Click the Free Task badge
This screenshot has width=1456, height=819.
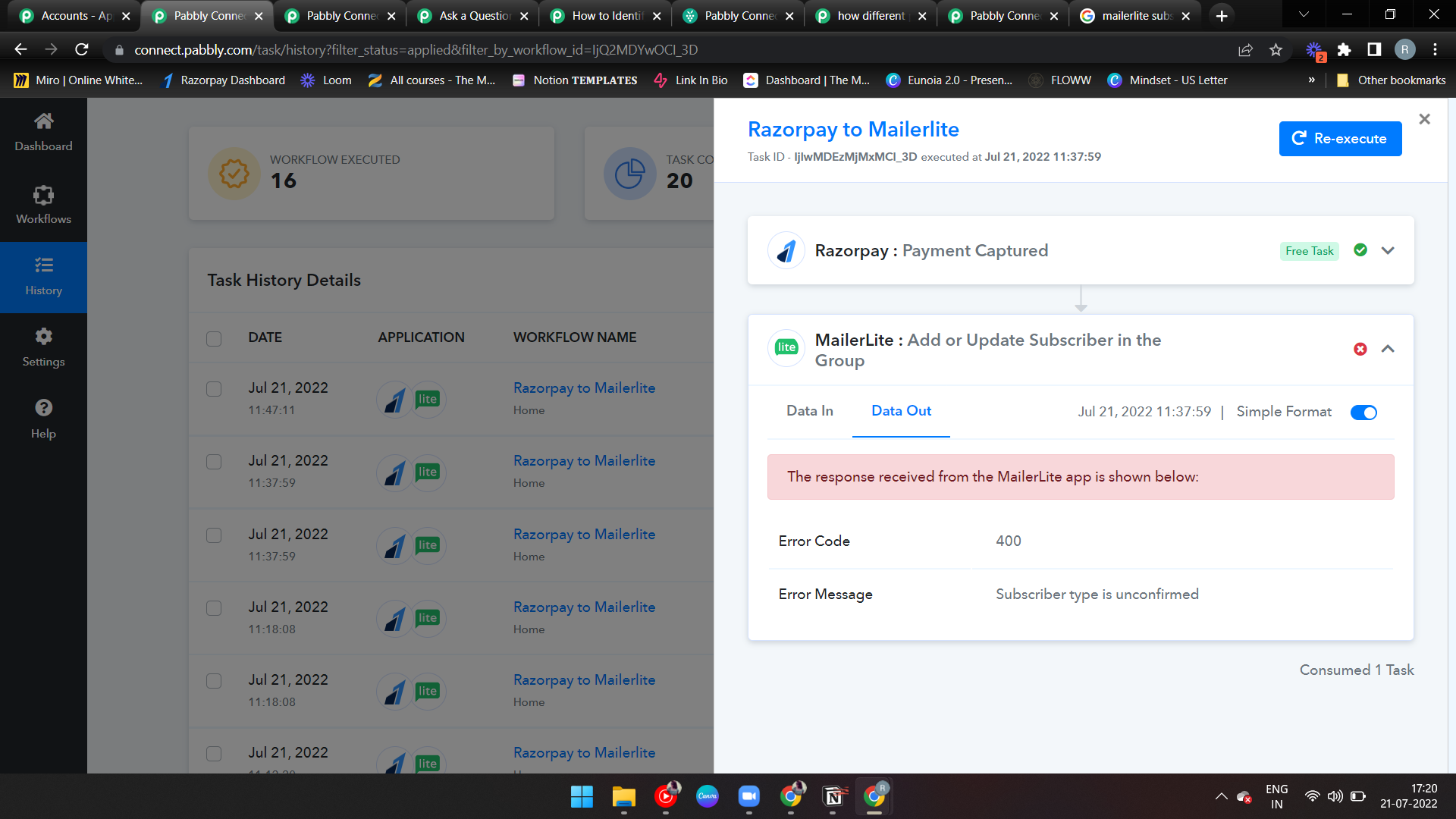pos(1309,251)
